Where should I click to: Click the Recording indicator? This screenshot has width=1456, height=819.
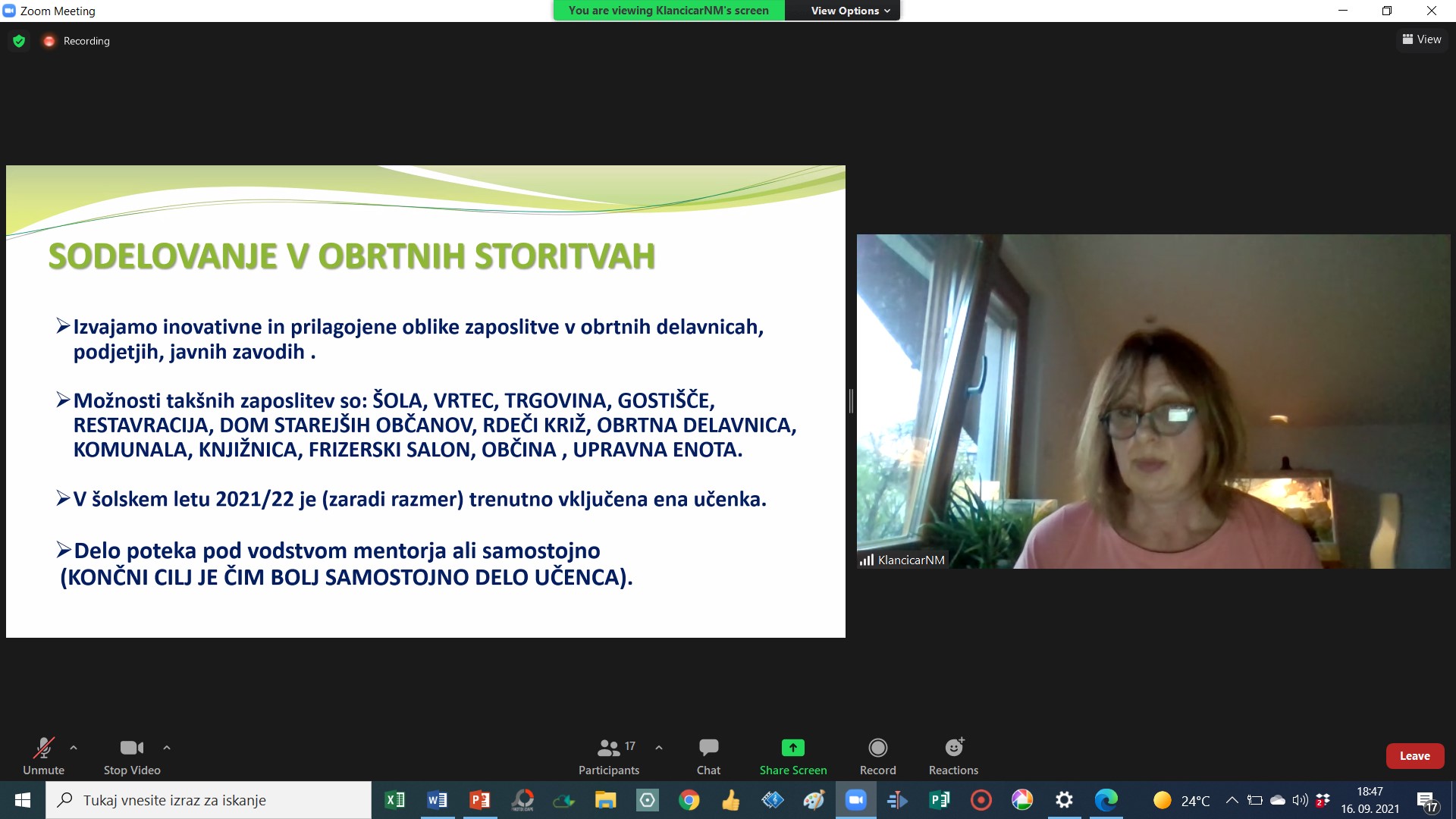(x=77, y=41)
